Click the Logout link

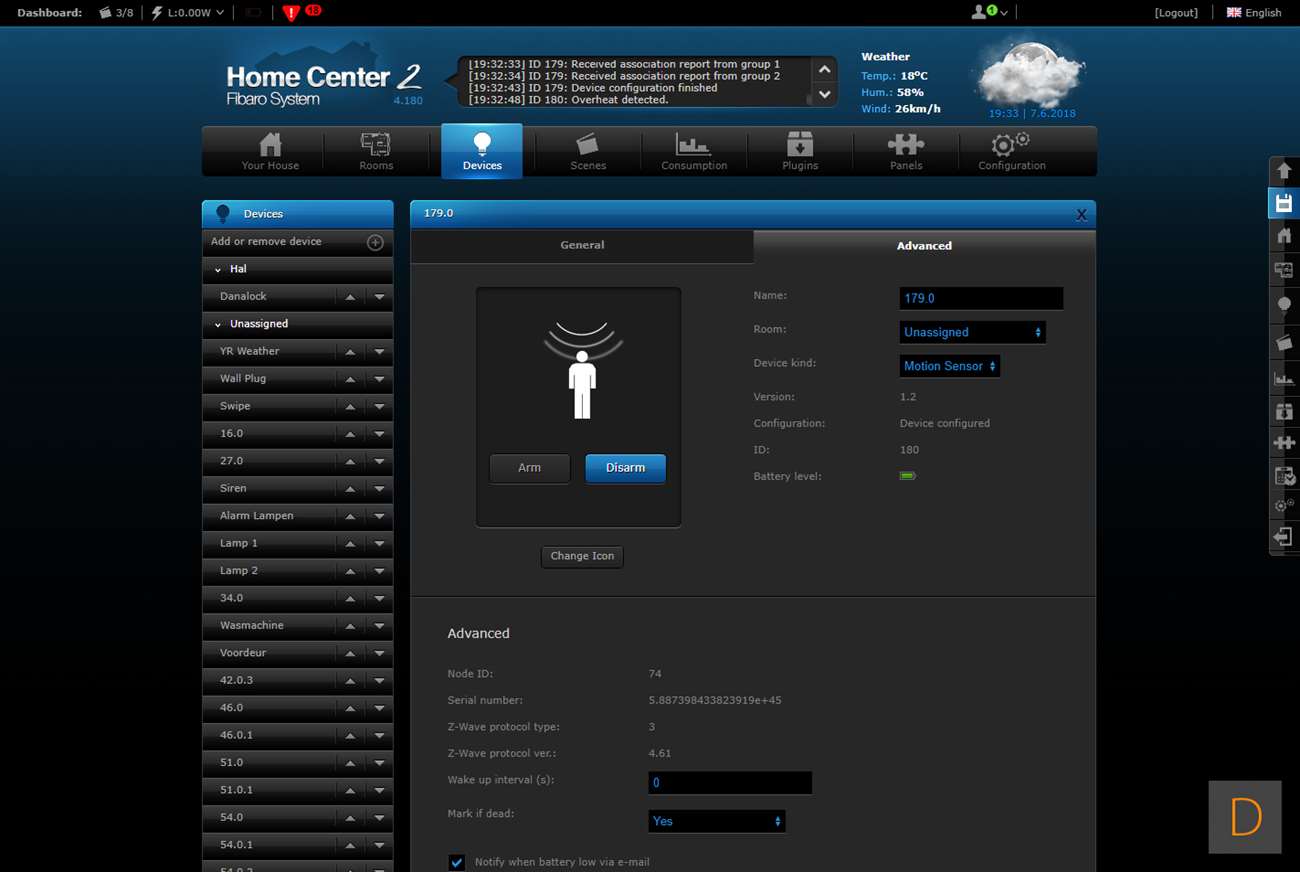point(1176,13)
